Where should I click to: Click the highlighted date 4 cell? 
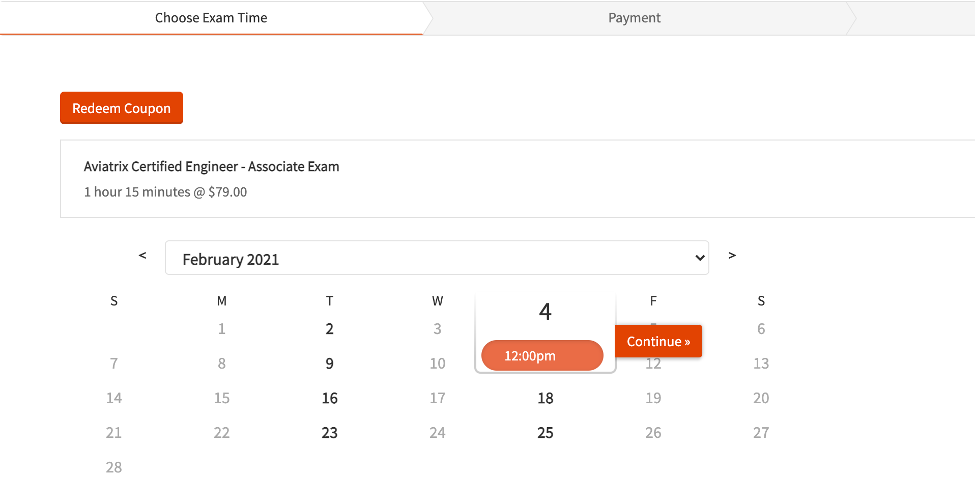(545, 312)
